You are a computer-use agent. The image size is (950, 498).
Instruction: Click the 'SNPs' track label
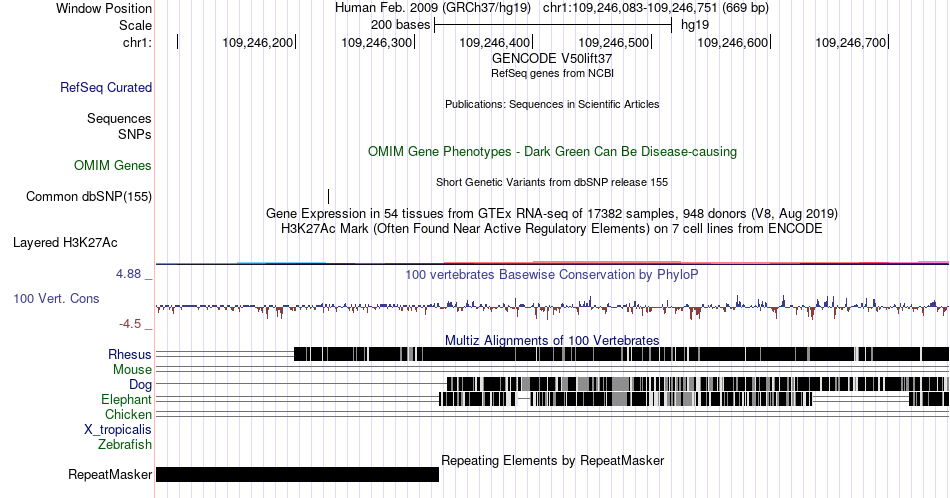click(x=135, y=134)
